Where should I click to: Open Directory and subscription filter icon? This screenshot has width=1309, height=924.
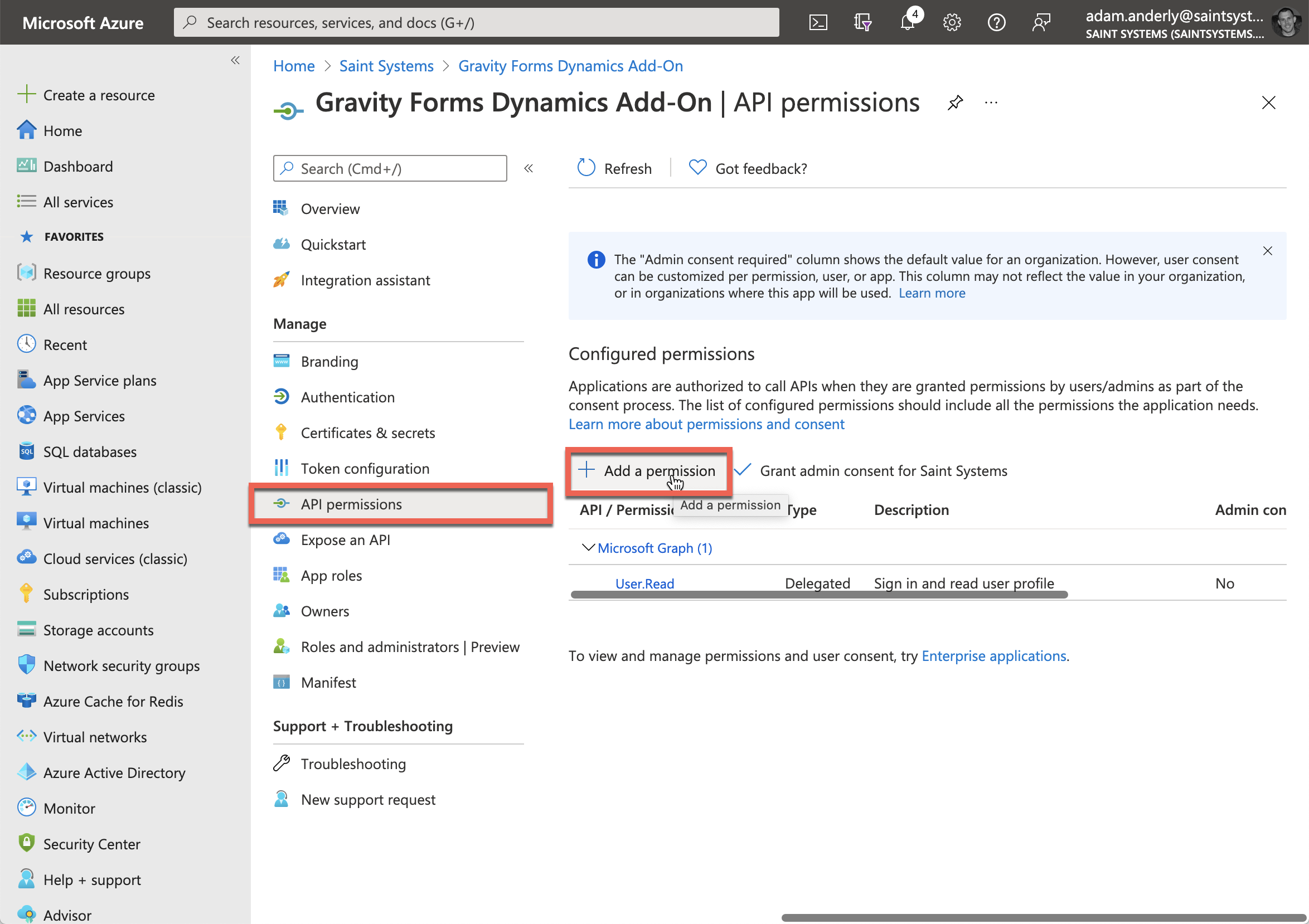[862, 23]
